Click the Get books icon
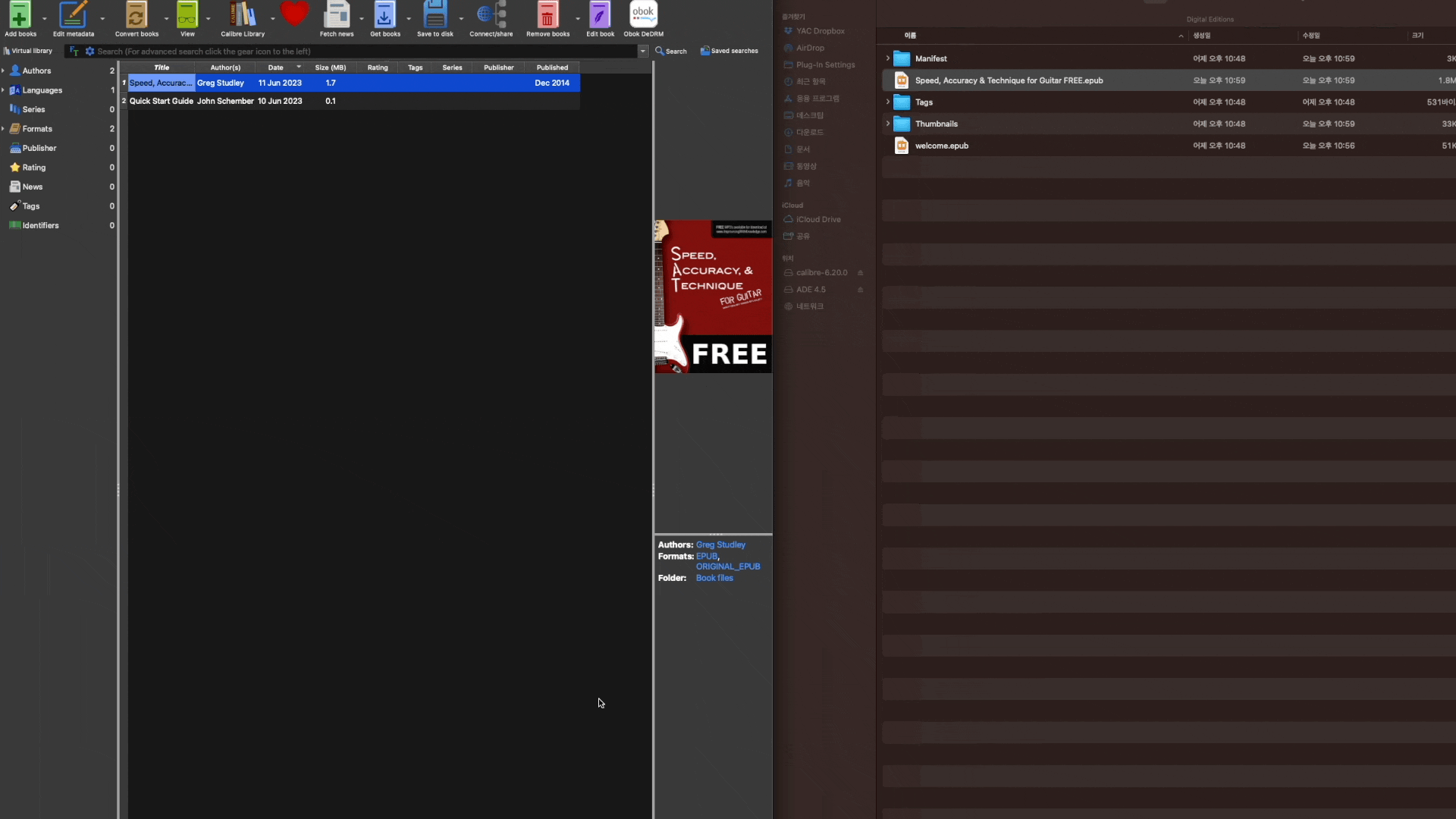 point(385,14)
